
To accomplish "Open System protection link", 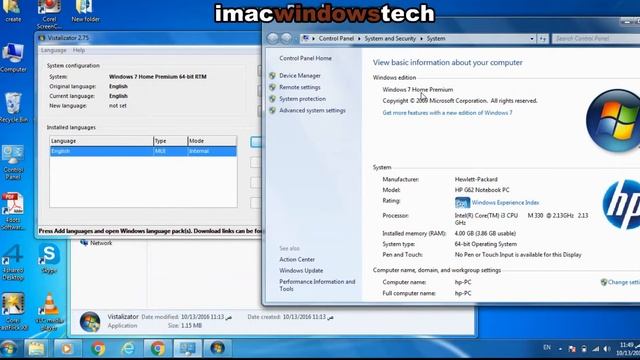I will 302,99.
